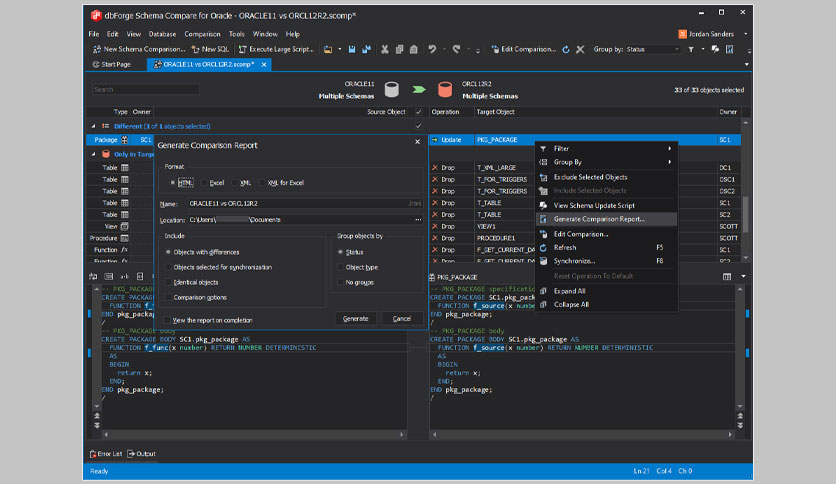This screenshot has width=836, height=484.
Task: Choose Objects selected for synchronization option
Action: coord(168,267)
